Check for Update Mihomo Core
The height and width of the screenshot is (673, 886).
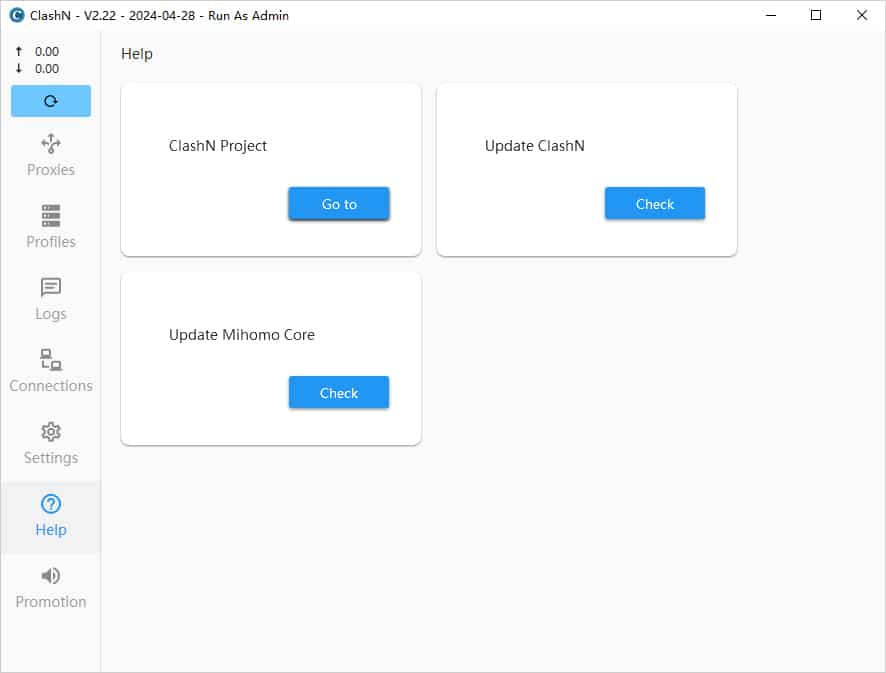(x=338, y=392)
